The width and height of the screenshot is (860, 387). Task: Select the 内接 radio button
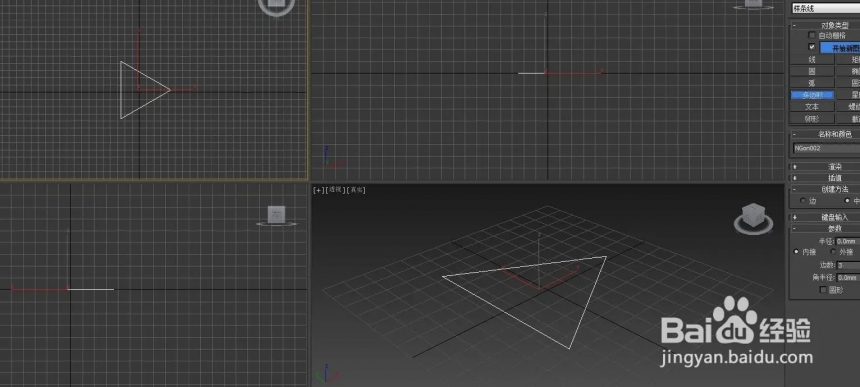click(x=797, y=252)
